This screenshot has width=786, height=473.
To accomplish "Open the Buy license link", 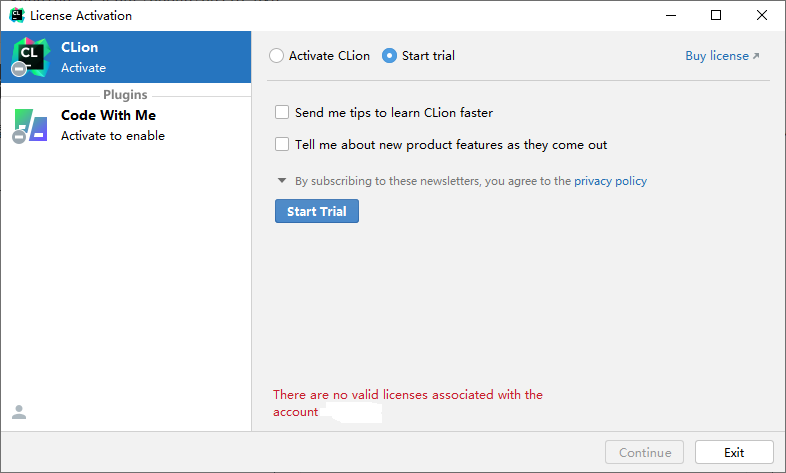I will click(x=717, y=56).
